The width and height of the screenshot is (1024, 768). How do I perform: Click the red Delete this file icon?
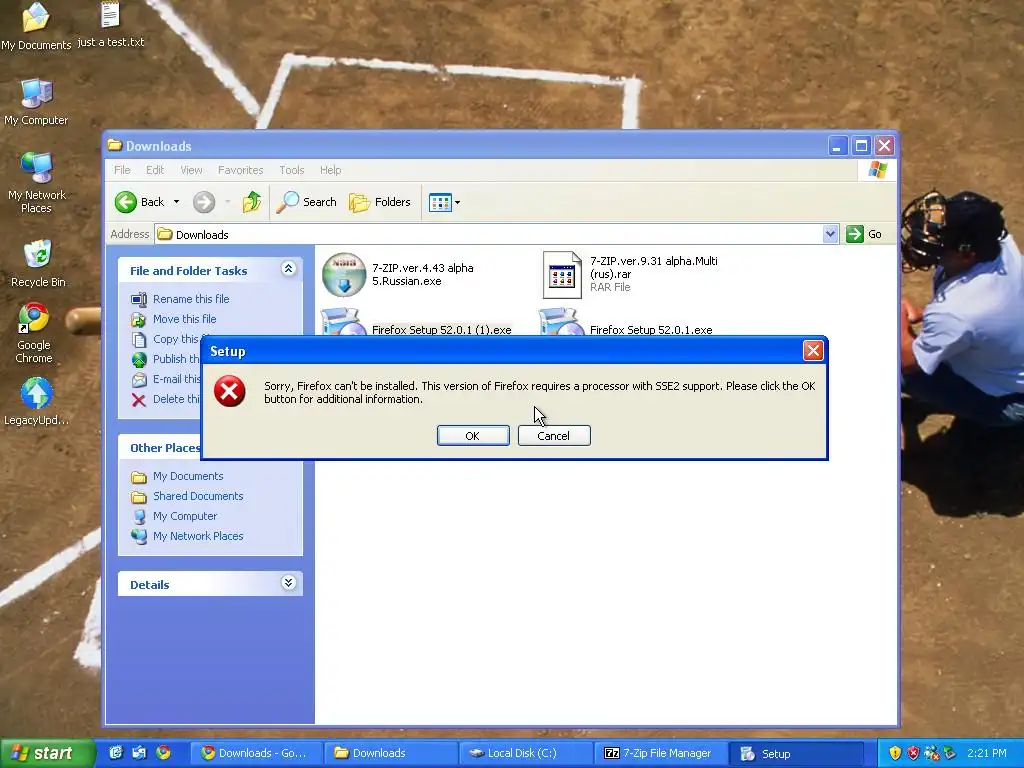point(138,400)
